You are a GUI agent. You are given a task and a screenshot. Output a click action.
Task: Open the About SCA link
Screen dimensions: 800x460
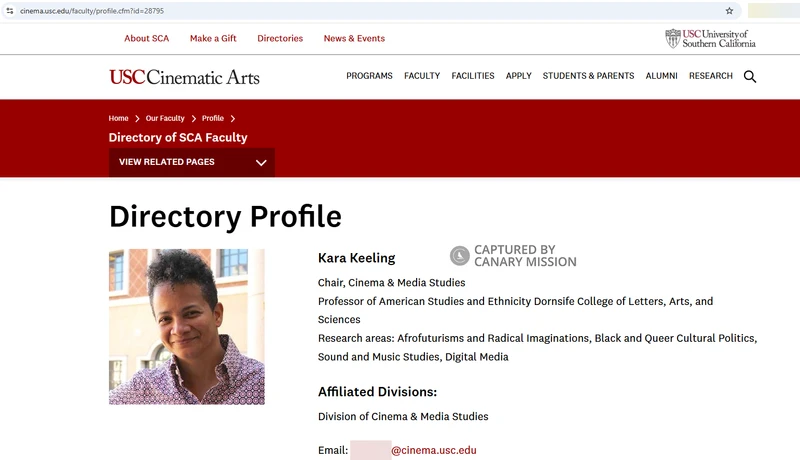click(x=146, y=38)
